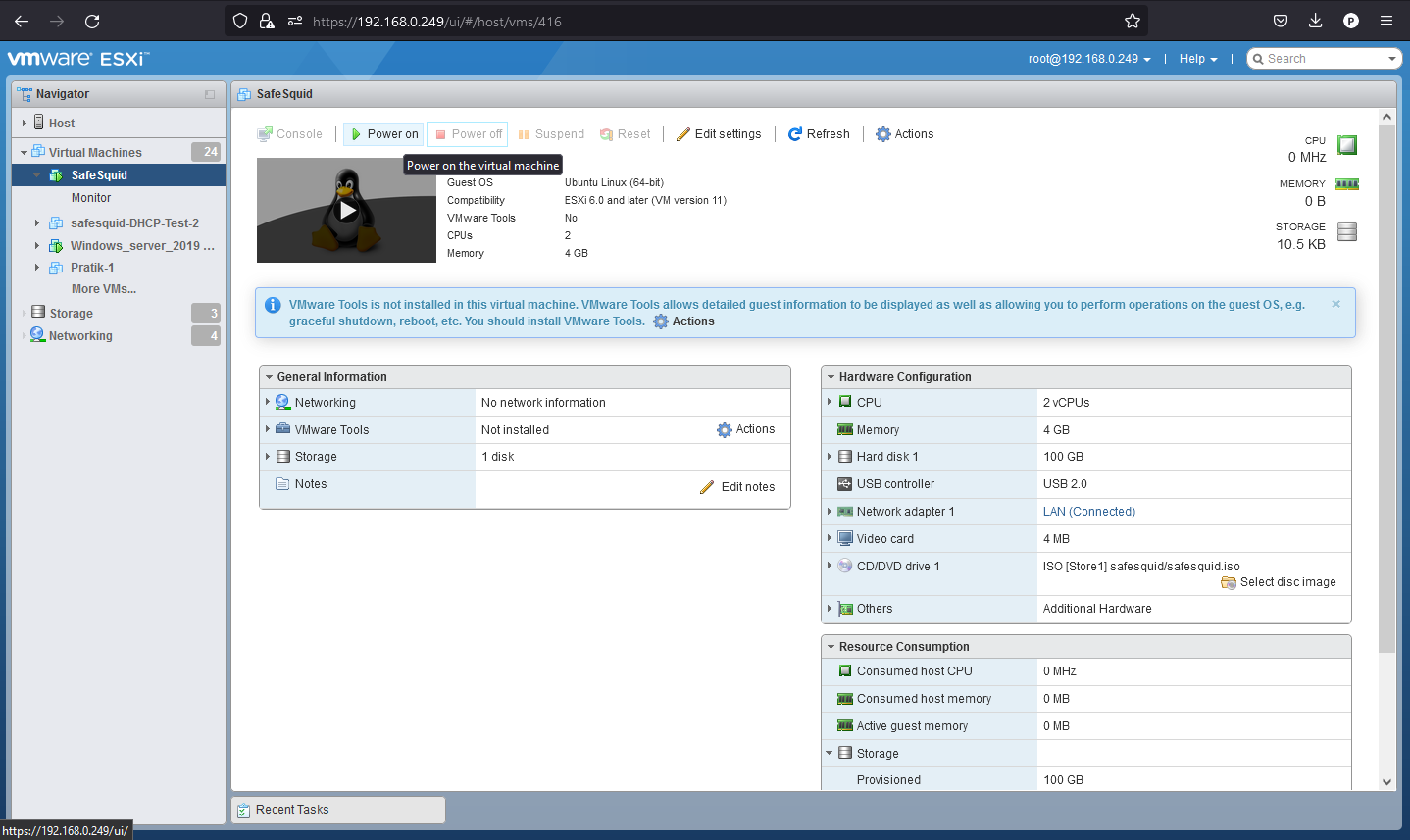Click the Actions gear icon in toolbar
Screen dimensions: 1410x840
point(883,134)
